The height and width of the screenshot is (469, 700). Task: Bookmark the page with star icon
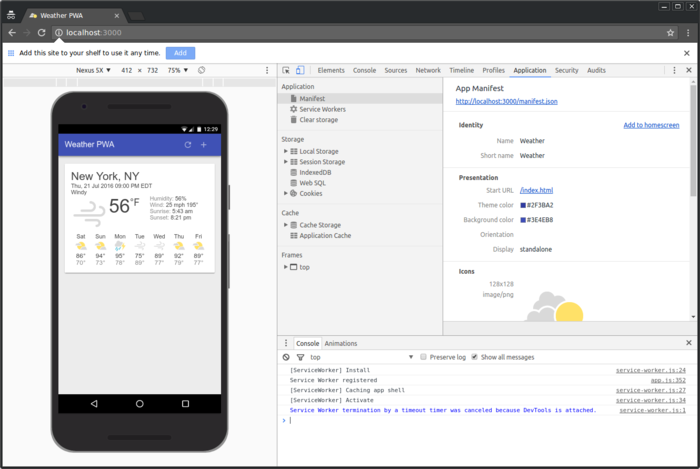coord(671,33)
